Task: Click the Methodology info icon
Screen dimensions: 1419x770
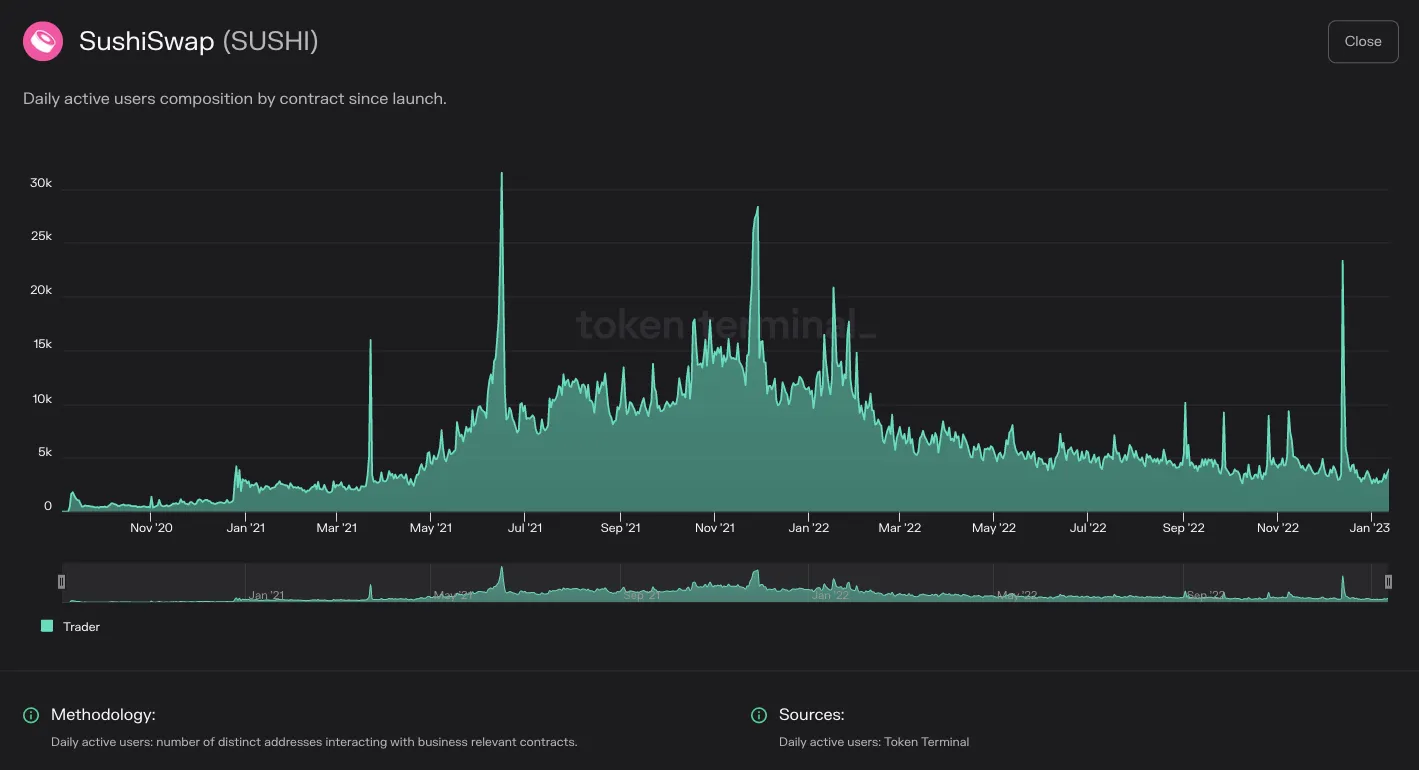Action: pyautogui.click(x=31, y=715)
